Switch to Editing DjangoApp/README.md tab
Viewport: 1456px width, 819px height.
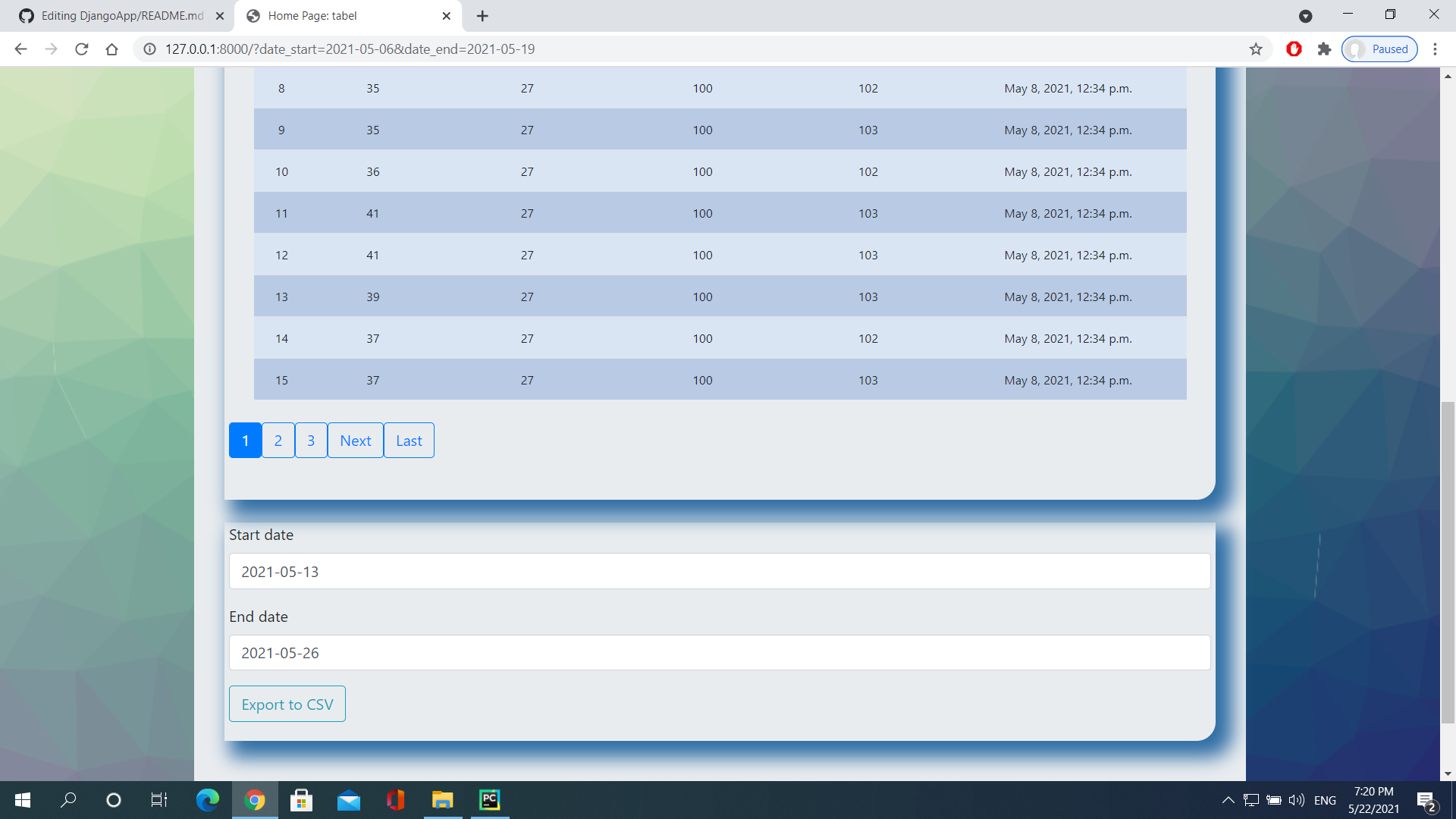[x=121, y=16]
